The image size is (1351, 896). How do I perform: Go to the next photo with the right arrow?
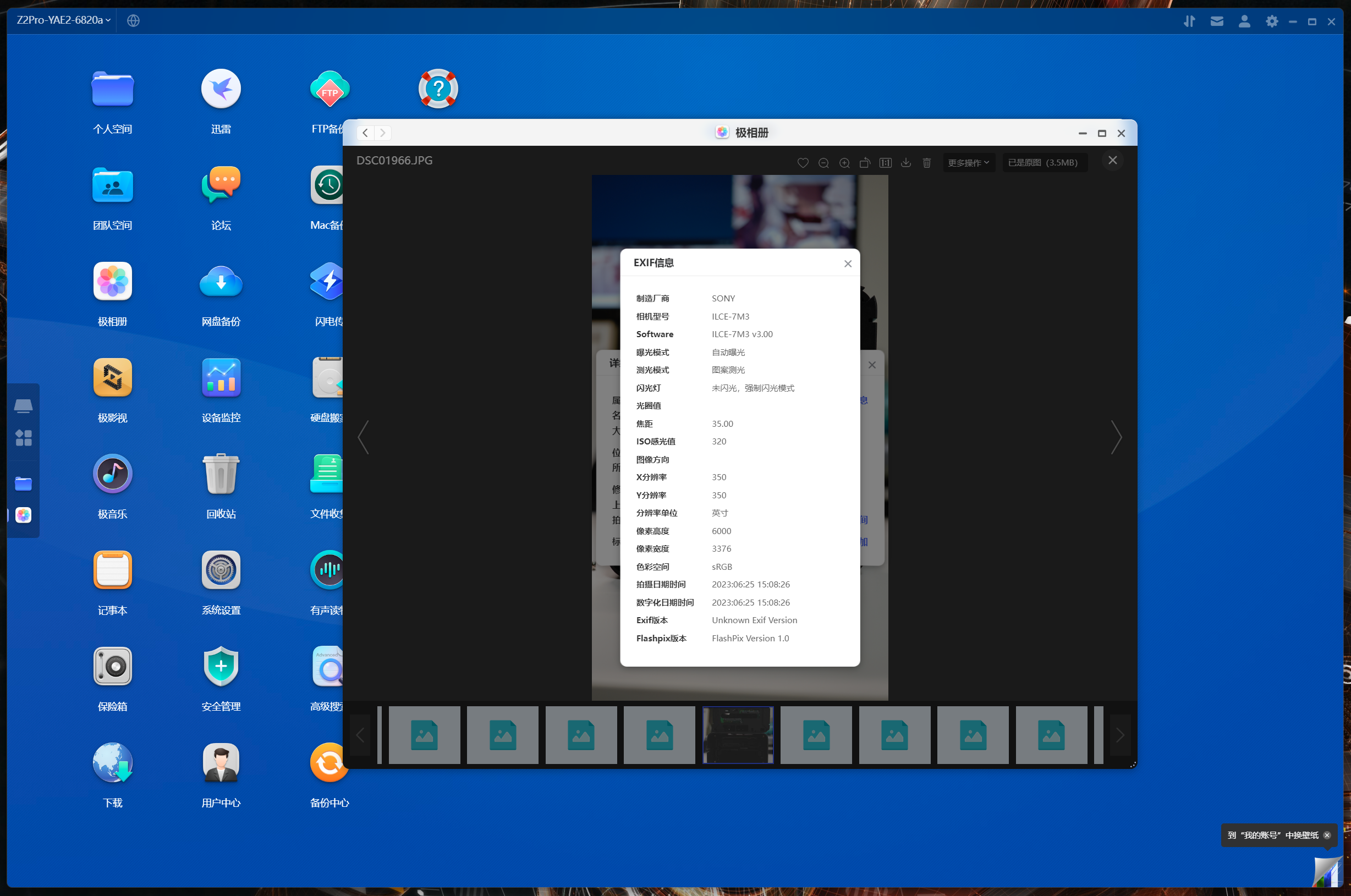(x=1116, y=437)
